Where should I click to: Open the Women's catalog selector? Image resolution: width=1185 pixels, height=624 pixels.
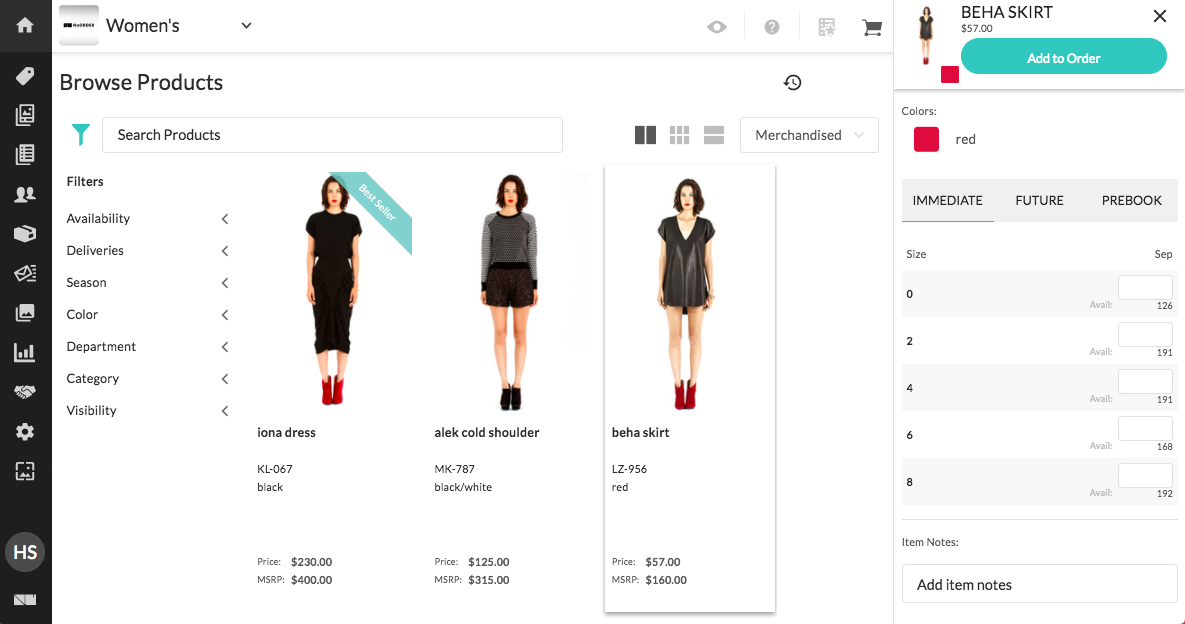coord(178,26)
